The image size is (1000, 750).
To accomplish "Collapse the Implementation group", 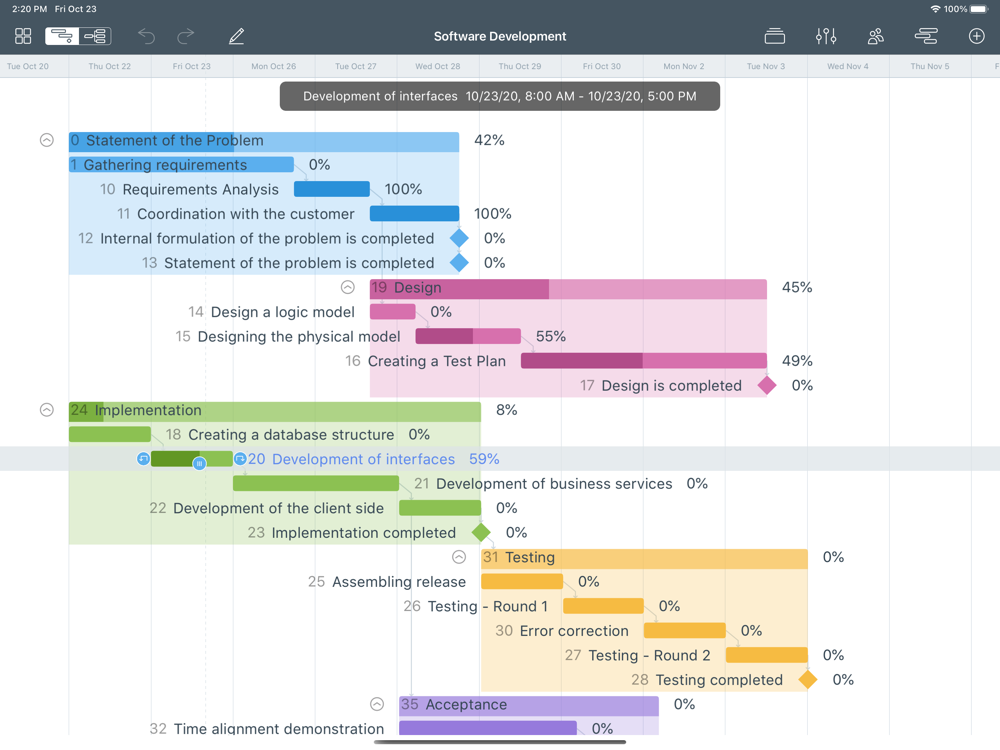I will (x=47, y=410).
